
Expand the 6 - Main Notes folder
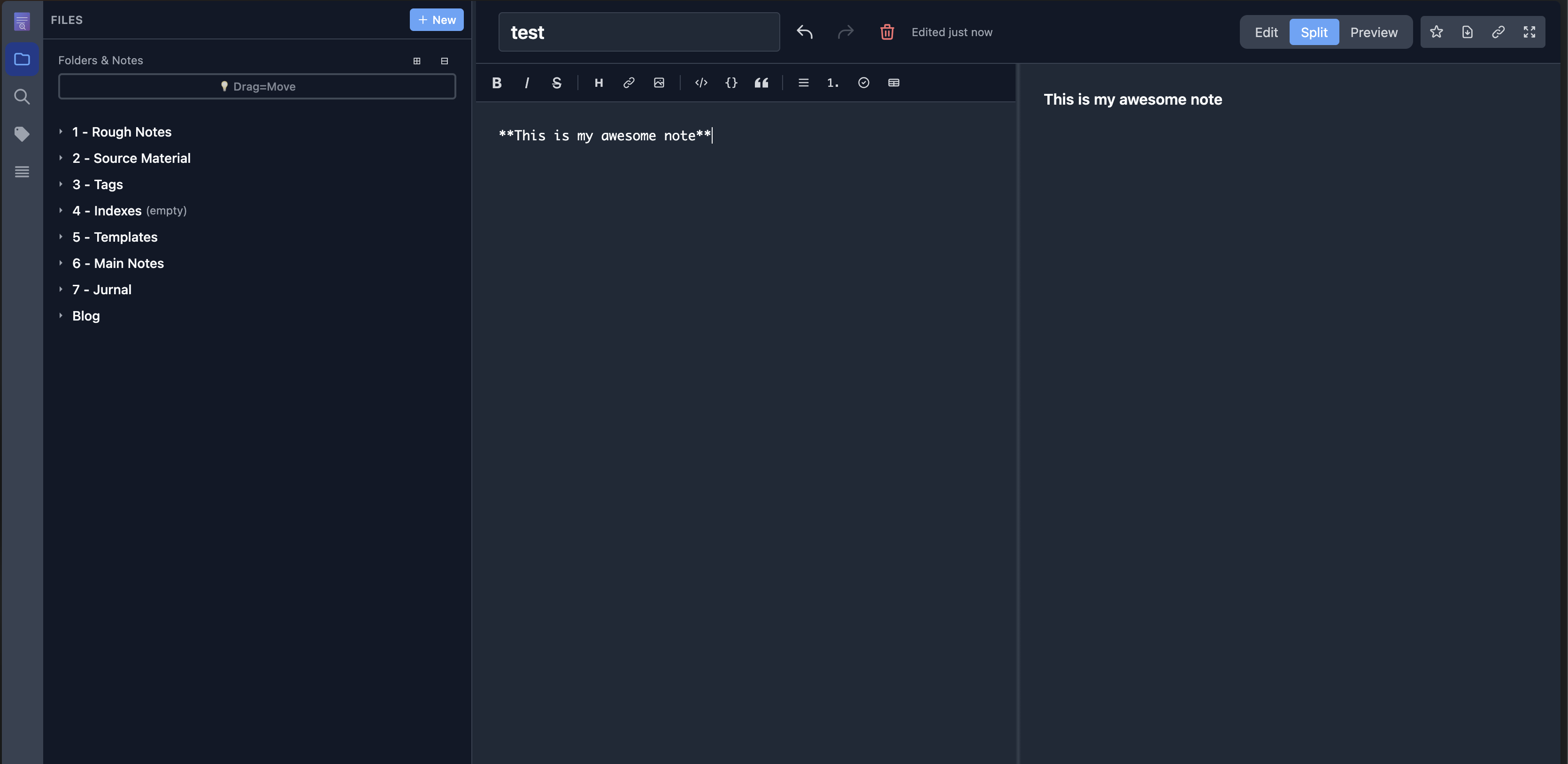point(61,263)
